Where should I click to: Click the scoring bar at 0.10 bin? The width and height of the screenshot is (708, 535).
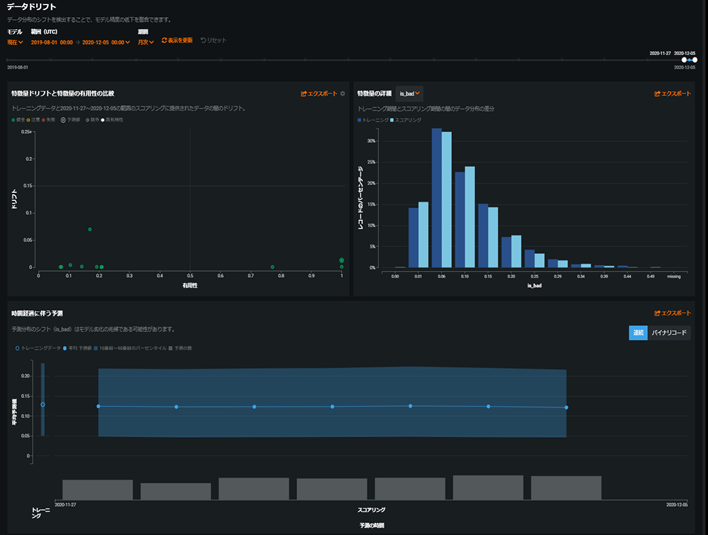pyautogui.click(x=470, y=217)
